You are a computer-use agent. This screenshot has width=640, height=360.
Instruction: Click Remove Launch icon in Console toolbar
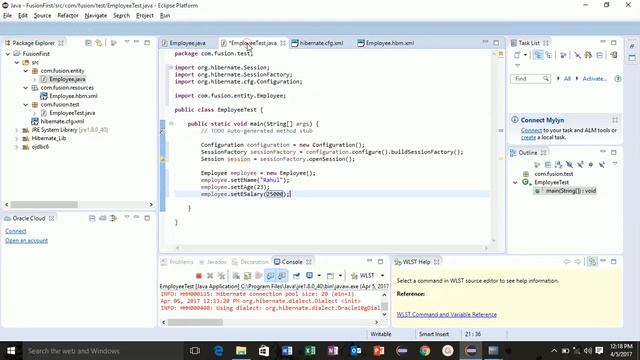[210, 276]
